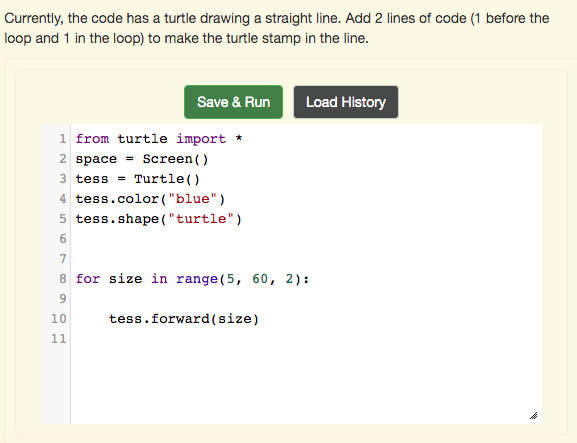The image size is (577, 443).
Task: Click the line 'tess = Turtle()'
Action: [x=138, y=179]
